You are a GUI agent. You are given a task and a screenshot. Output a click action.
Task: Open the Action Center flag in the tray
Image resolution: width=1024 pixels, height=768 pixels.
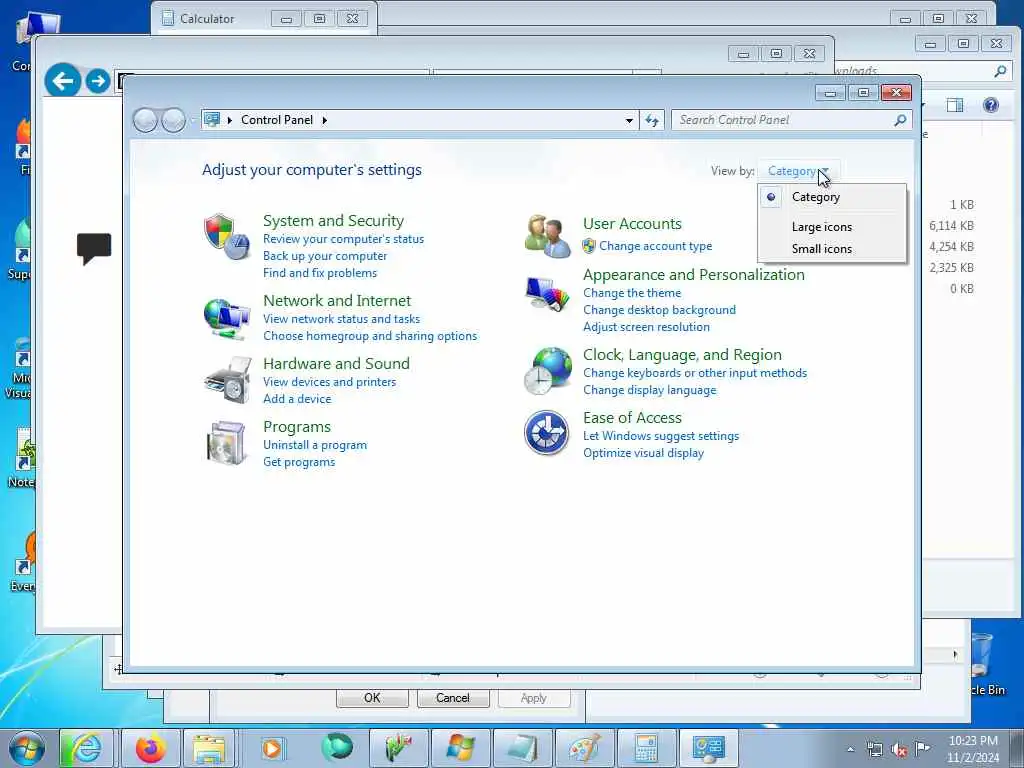coord(922,748)
